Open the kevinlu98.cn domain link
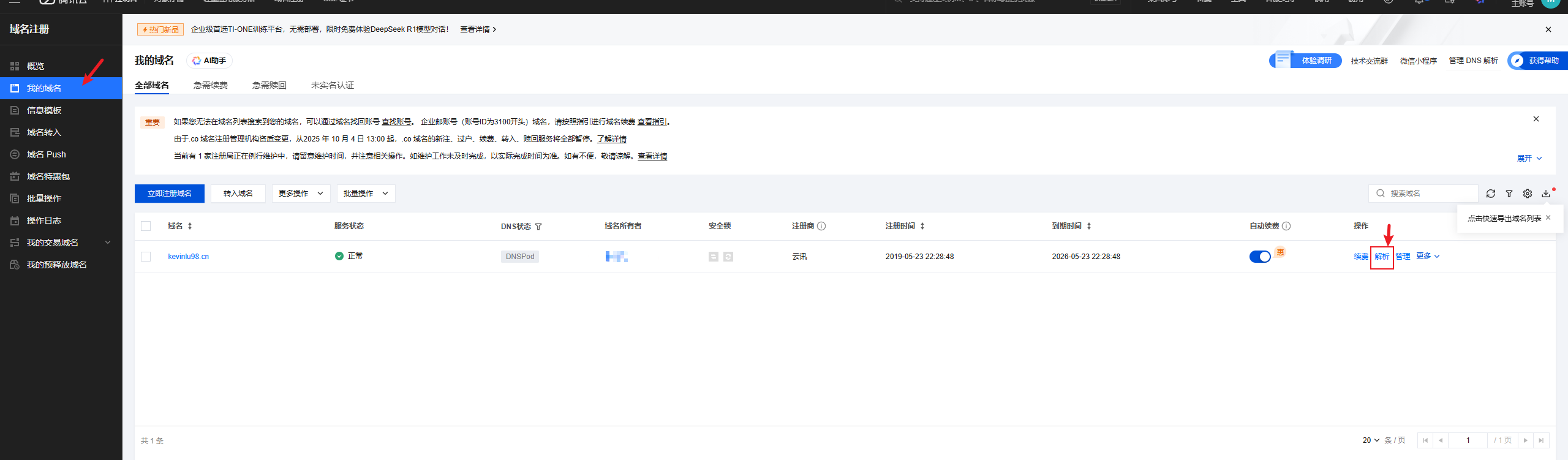1568x460 pixels. pyautogui.click(x=189, y=257)
